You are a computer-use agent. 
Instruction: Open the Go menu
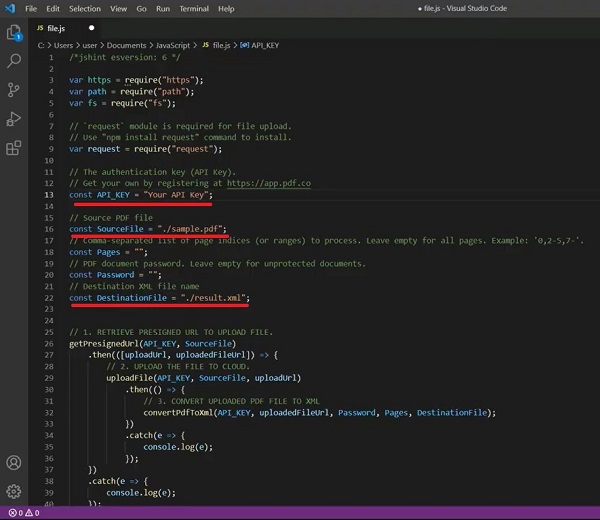click(x=142, y=8)
